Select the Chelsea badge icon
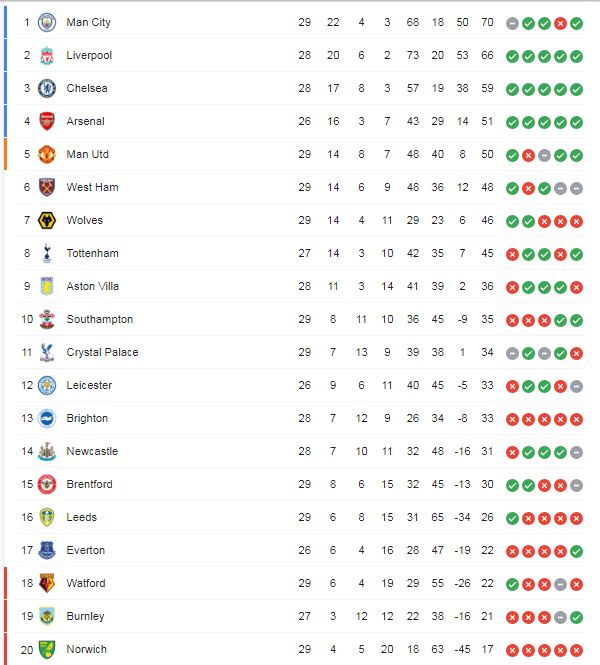This screenshot has width=600, height=665. click(x=46, y=88)
